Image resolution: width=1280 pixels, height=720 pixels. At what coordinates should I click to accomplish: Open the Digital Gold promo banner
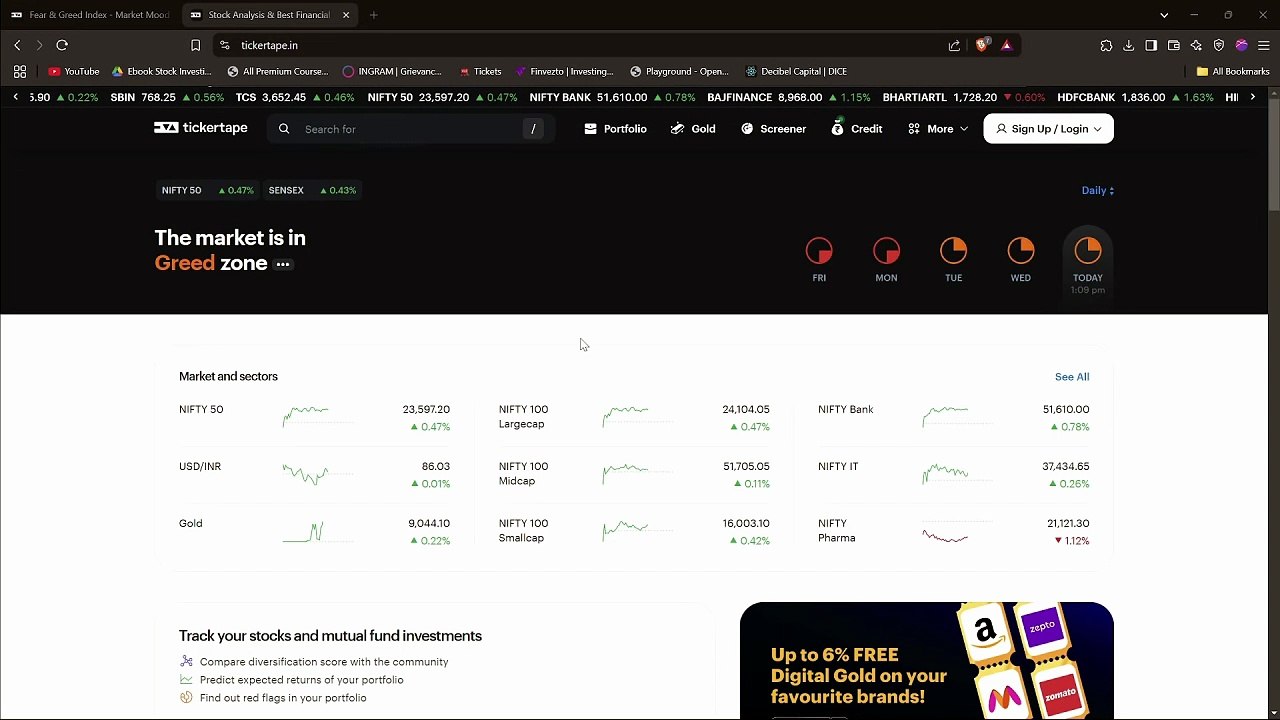coord(926,660)
